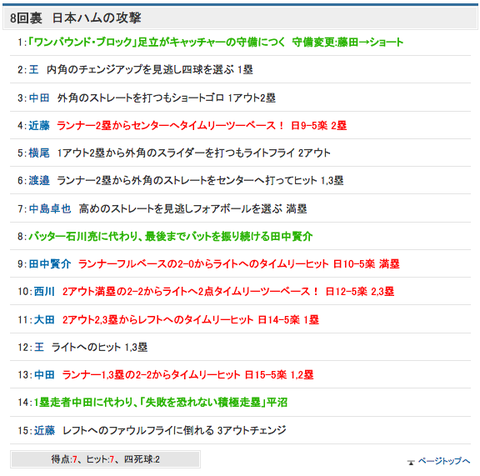Select text ライトへのヒット 1,3塁
Screen dimensions: 480x476
click(x=99, y=347)
